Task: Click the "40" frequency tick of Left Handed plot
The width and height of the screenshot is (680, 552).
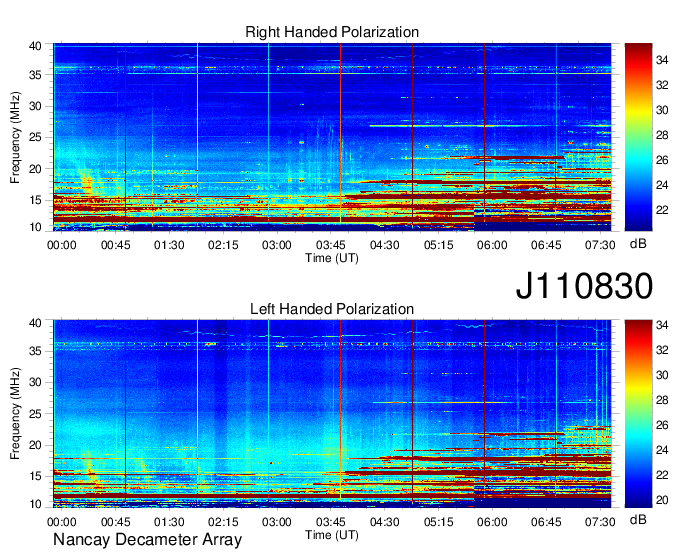Action: pyautogui.click(x=35, y=323)
